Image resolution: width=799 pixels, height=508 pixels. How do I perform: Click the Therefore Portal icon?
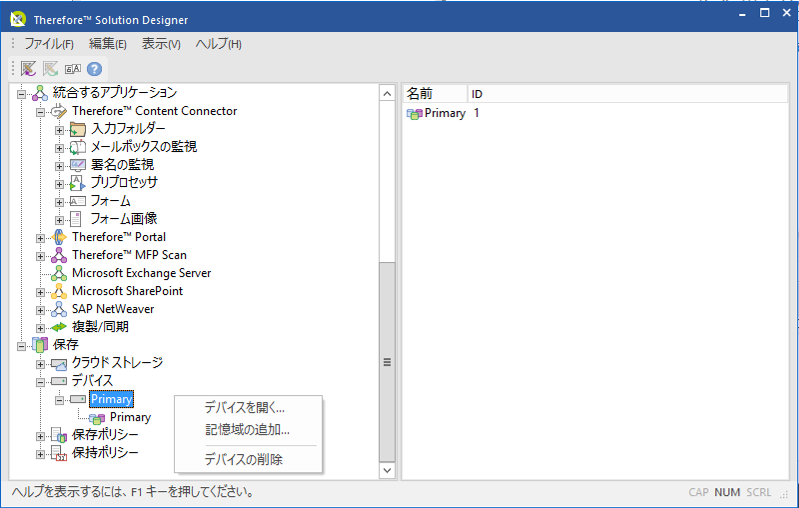tap(59, 237)
